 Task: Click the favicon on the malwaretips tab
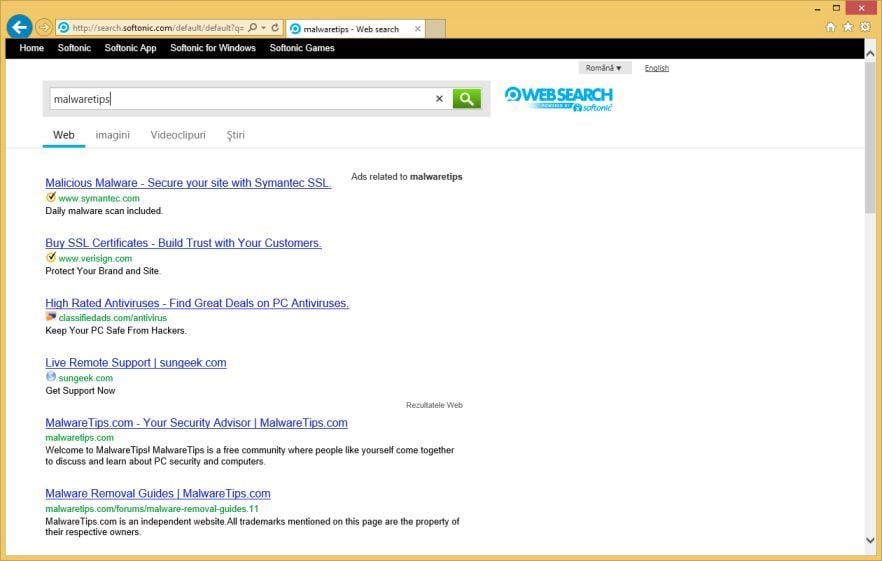coord(295,29)
